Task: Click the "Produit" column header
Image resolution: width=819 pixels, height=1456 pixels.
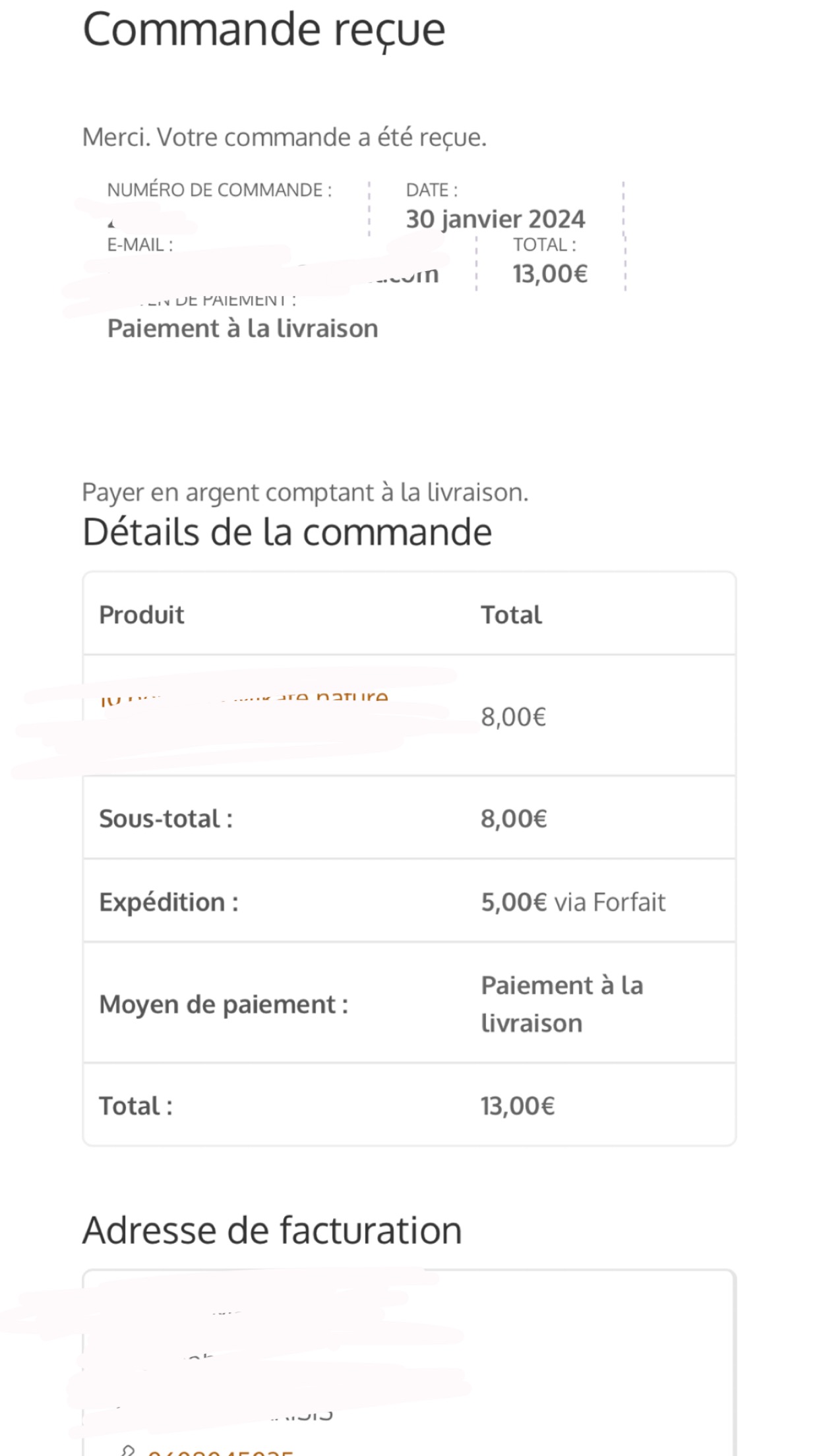Action: (142, 615)
